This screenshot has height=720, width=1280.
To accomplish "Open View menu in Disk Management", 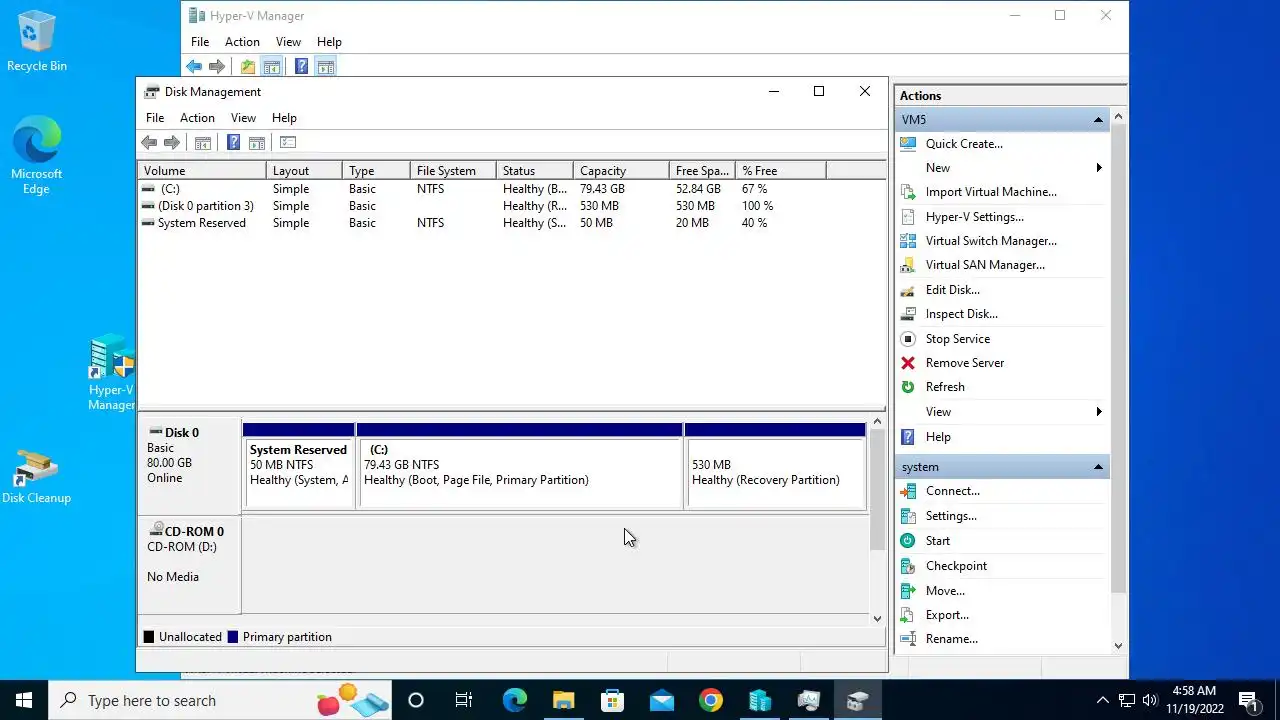I will coord(243,118).
